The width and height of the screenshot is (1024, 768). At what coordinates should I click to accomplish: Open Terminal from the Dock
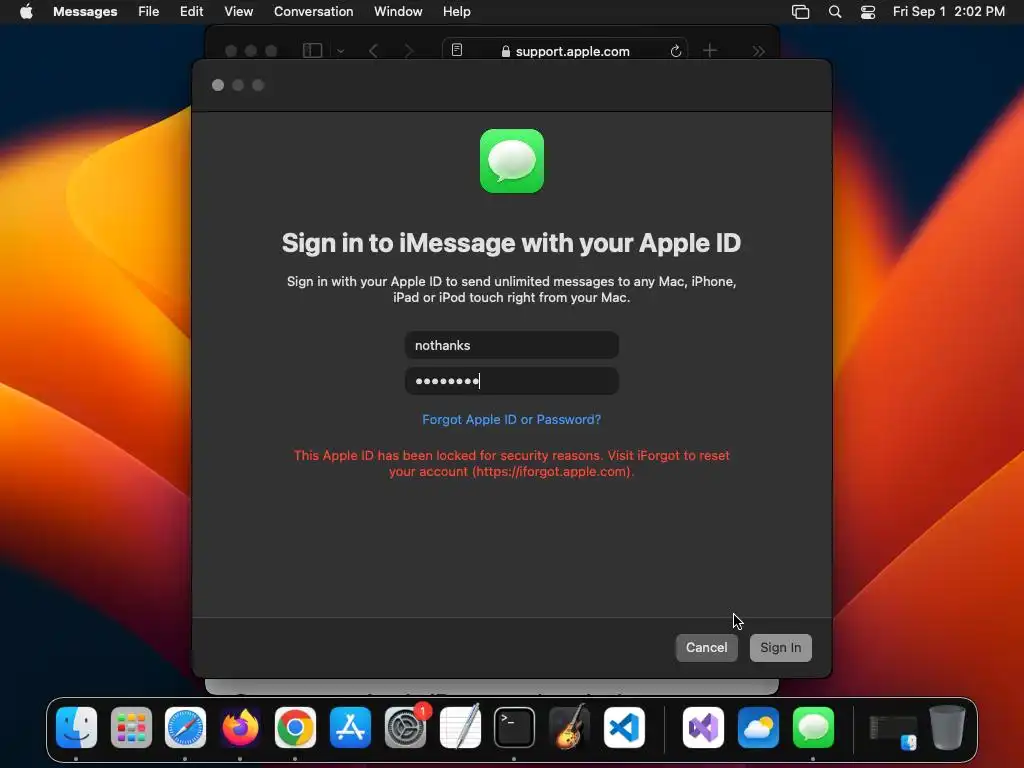click(514, 727)
